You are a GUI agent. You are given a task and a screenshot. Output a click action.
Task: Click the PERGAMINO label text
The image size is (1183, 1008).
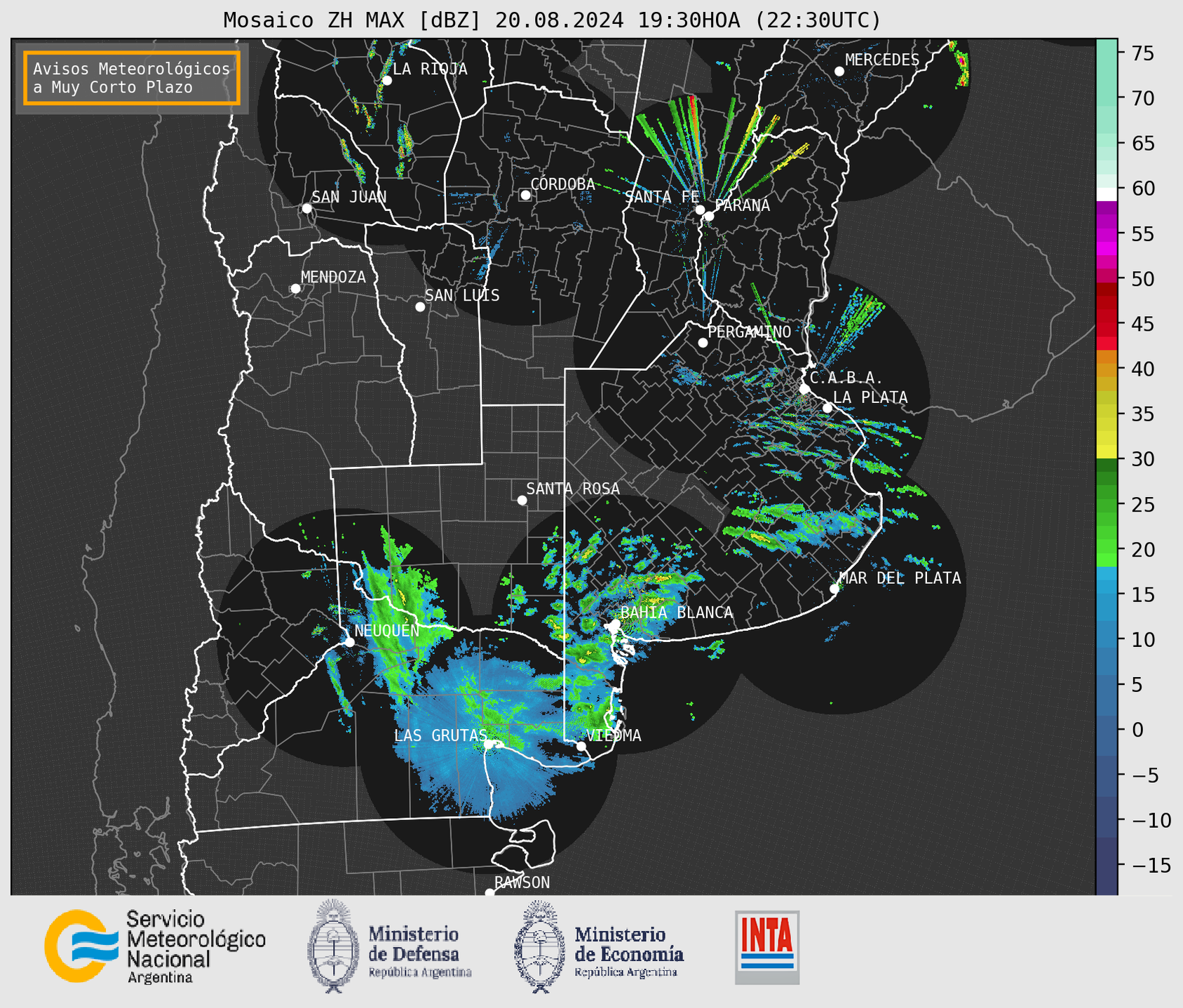tap(750, 332)
